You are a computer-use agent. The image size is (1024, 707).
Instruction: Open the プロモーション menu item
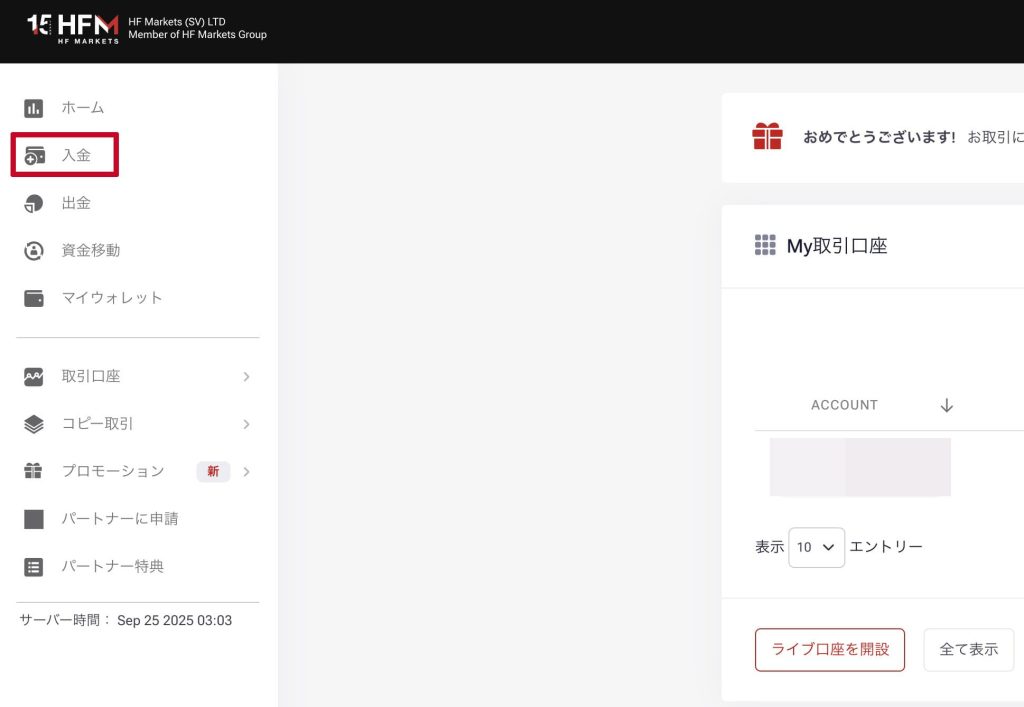(x=113, y=471)
